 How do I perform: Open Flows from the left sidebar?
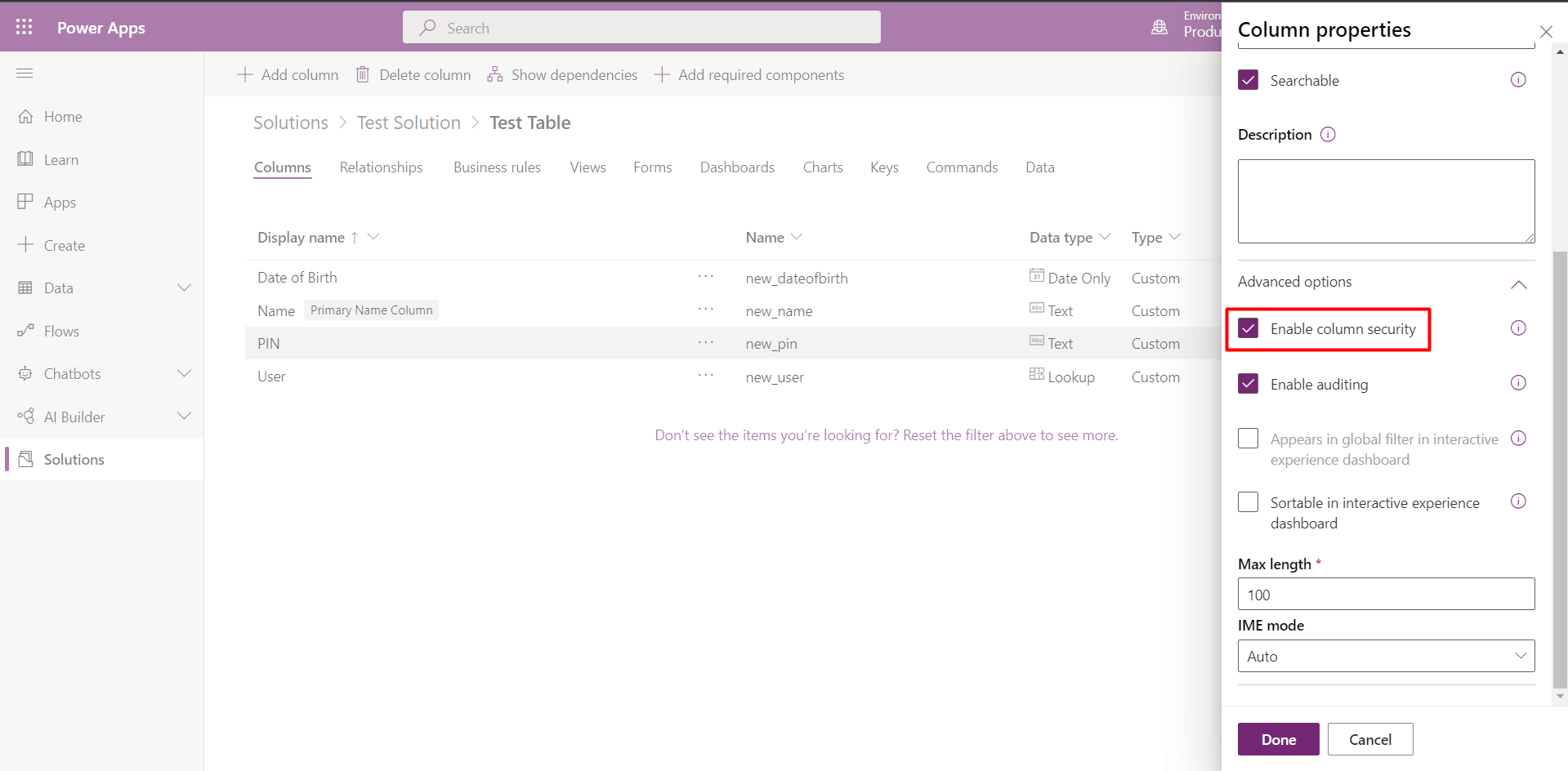[60, 330]
